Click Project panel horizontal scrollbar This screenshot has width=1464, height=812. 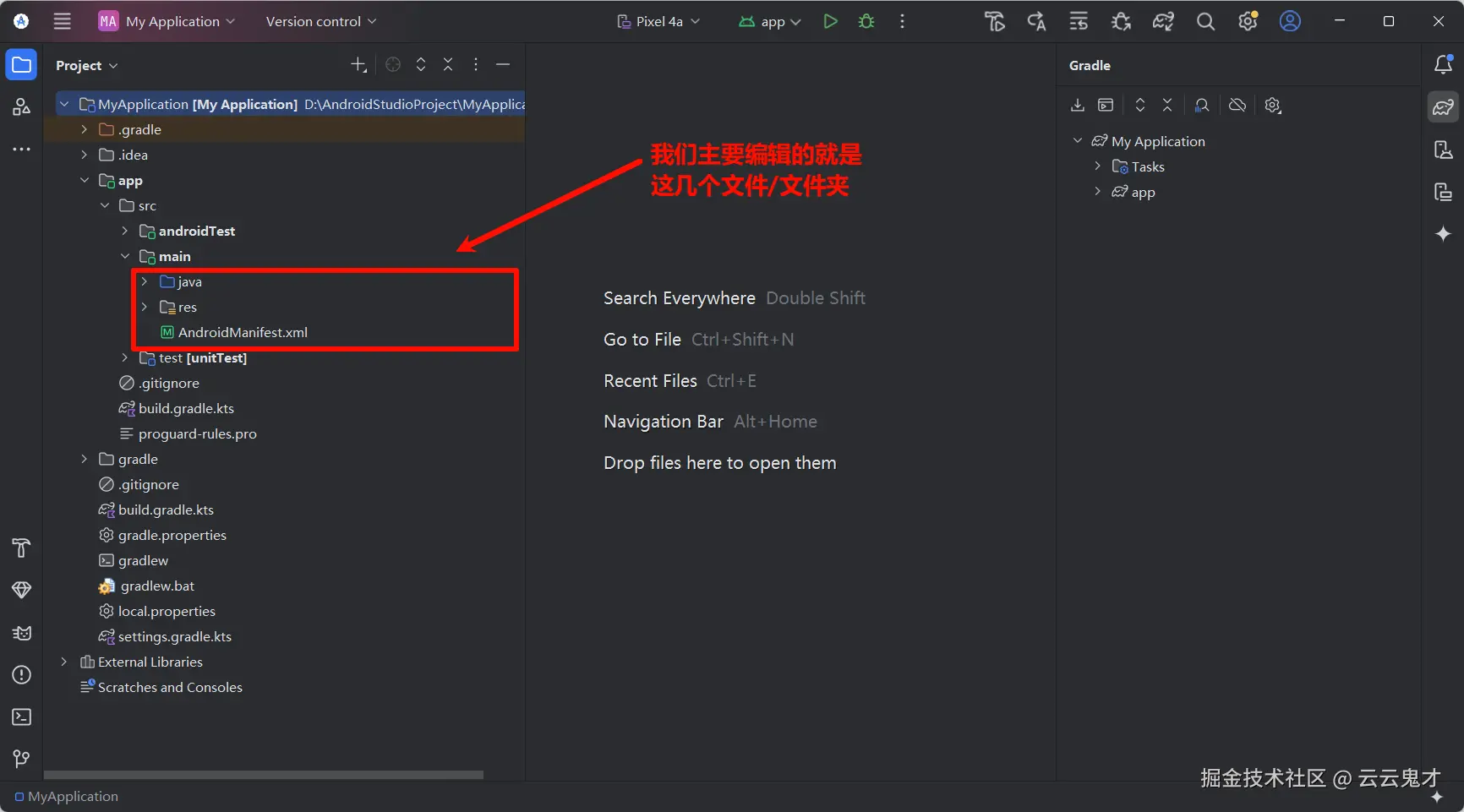pos(264,774)
